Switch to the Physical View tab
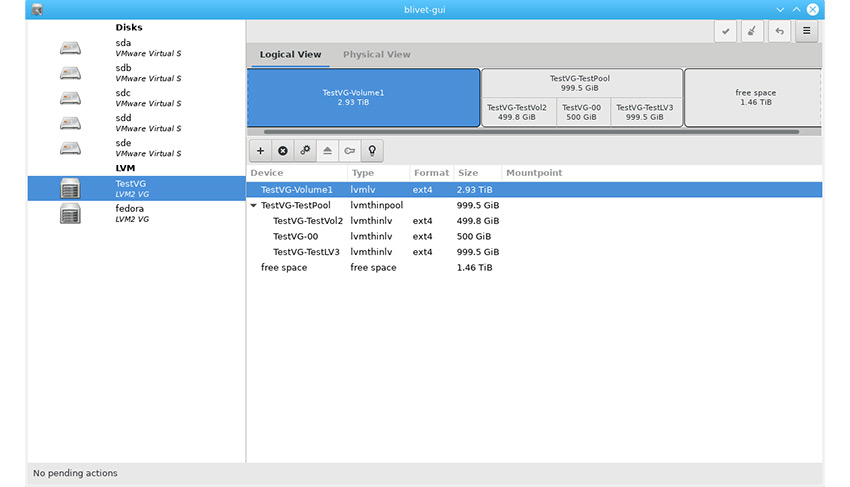The width and height of the screenshot is (850, 487). pyautogui.click(x=376, y=55)
